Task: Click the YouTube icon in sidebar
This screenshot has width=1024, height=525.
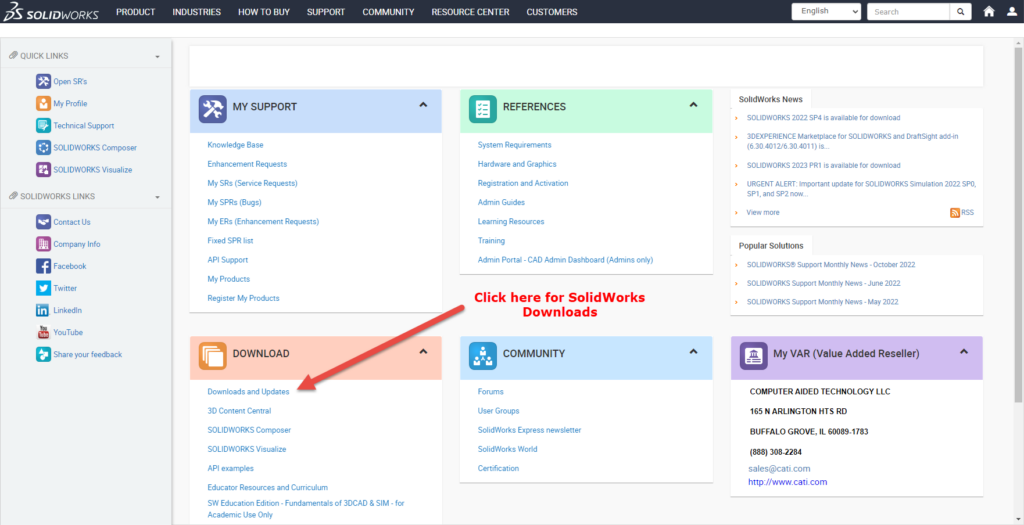Action: tap(43, 332)
